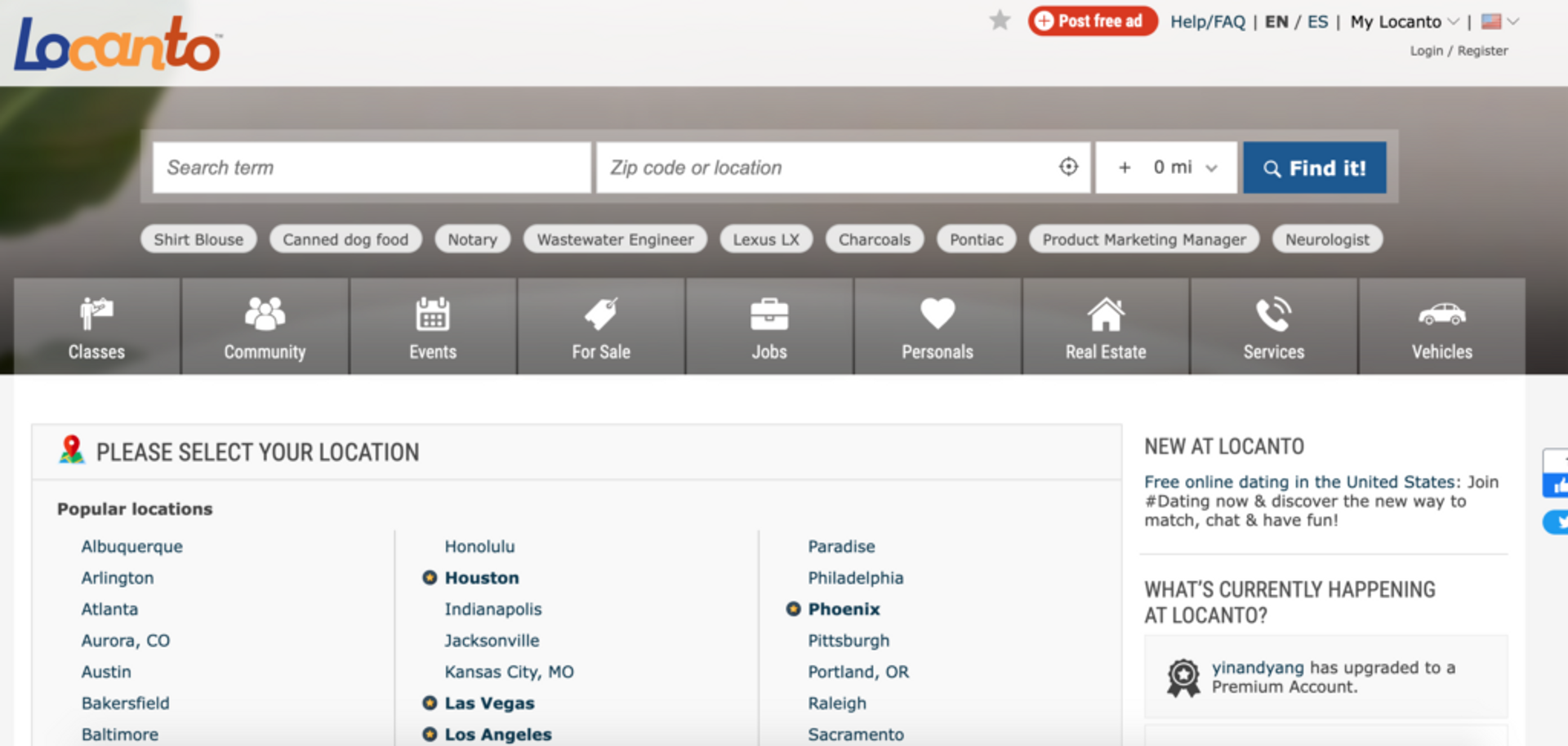Open the For Sale tag icon
The image size is (1568, 746).
[x=601, y=315]
